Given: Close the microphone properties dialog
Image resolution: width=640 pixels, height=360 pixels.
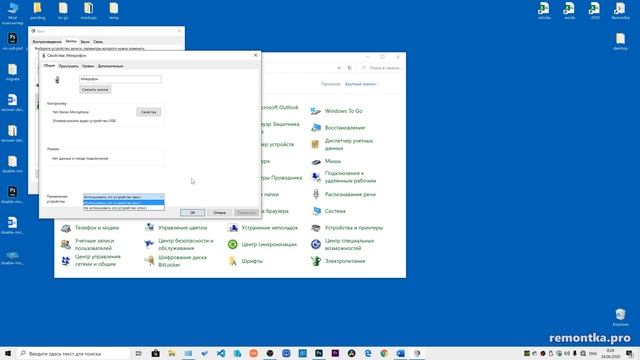Looking at the screenshot, I should tap(256, 55).
